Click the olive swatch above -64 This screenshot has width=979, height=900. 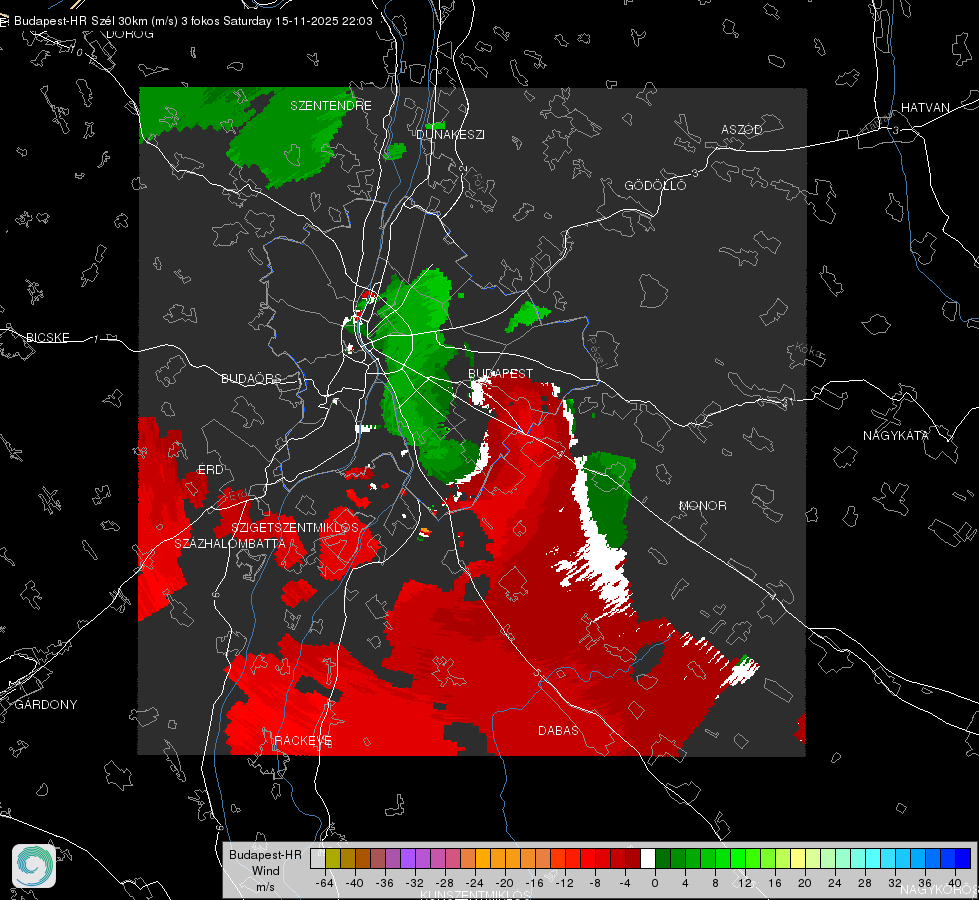click(333, 859)
